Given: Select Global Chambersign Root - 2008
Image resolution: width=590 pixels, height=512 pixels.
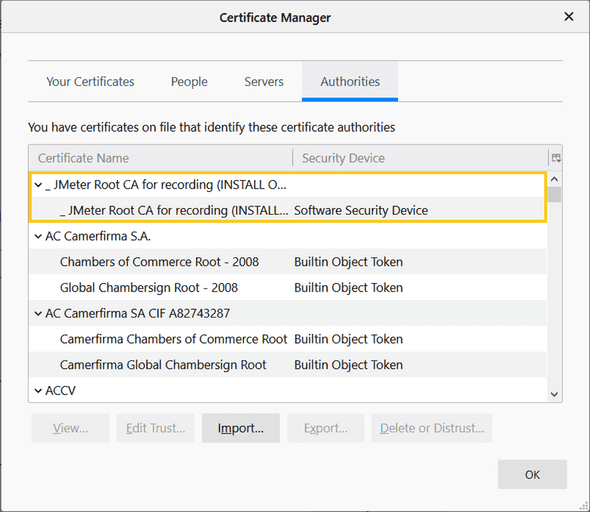Looking at the screenshot, I should pos(288,288).
